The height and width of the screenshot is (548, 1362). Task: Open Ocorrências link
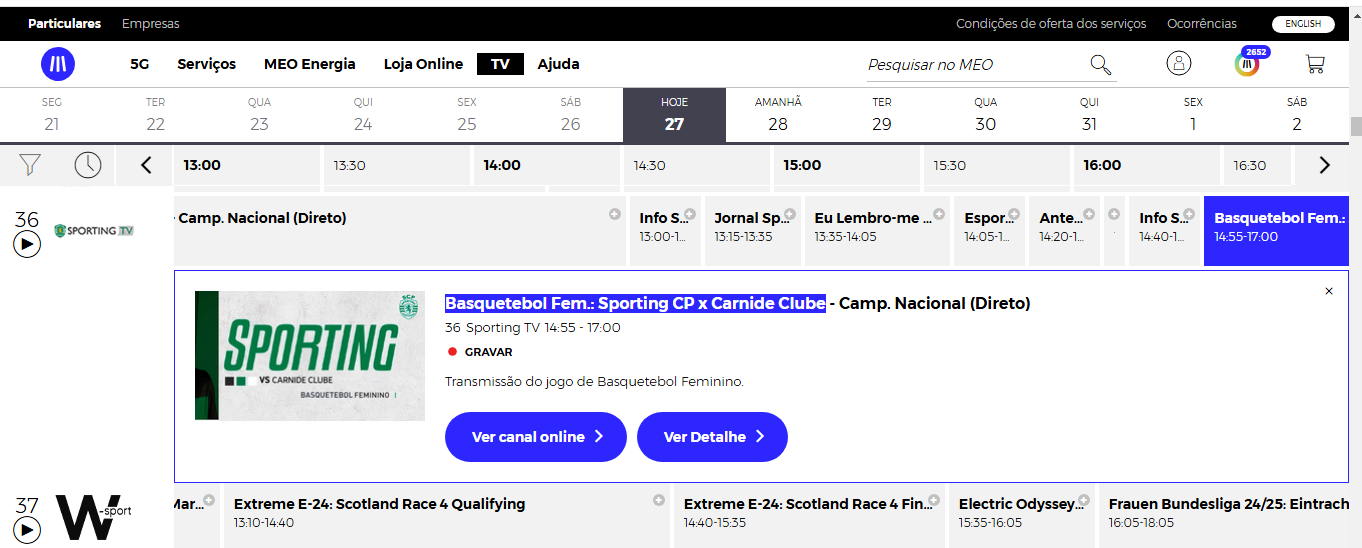pyautogui.click(x=1201, y=24)
